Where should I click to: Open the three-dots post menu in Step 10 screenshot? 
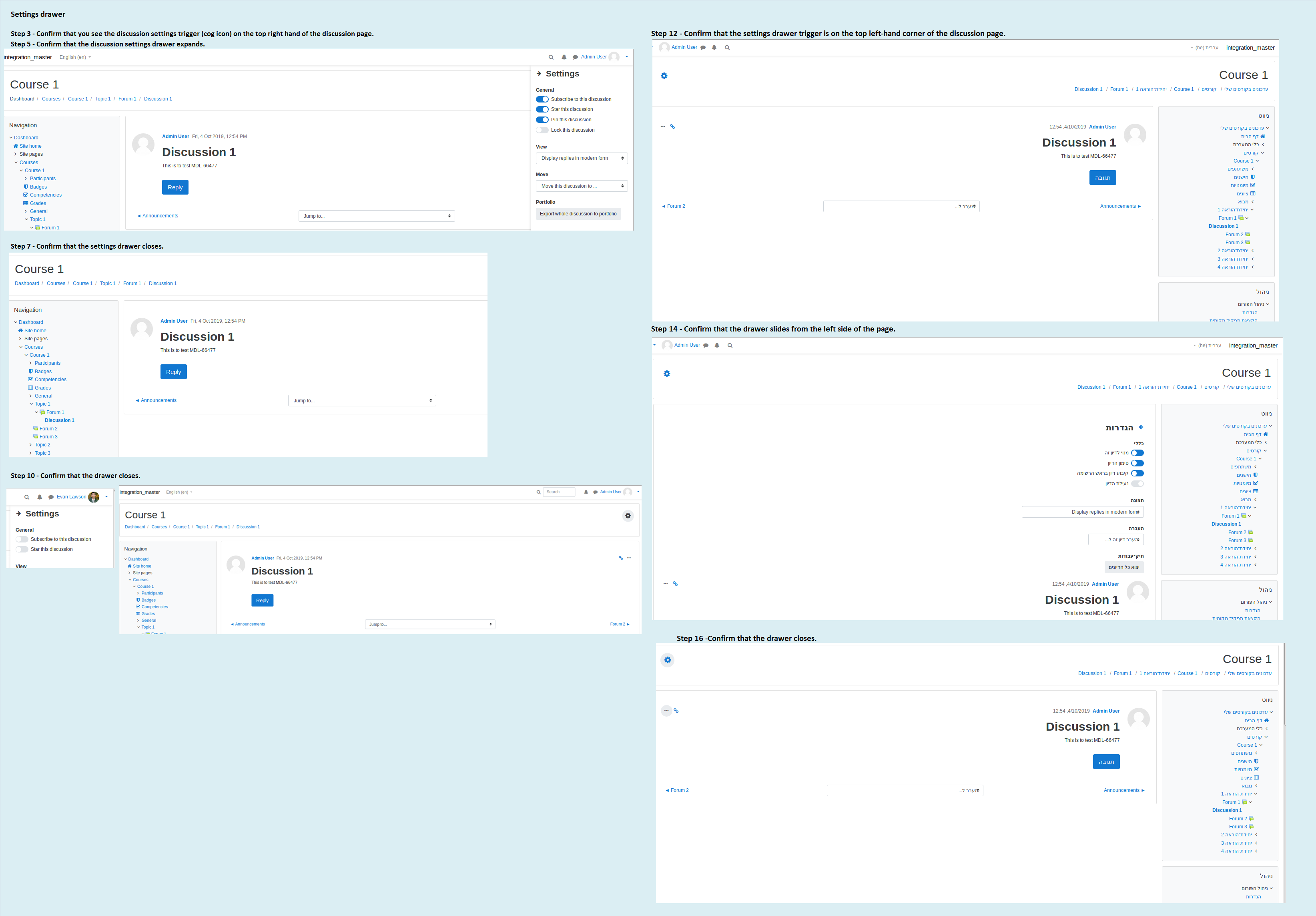(629, 558)
